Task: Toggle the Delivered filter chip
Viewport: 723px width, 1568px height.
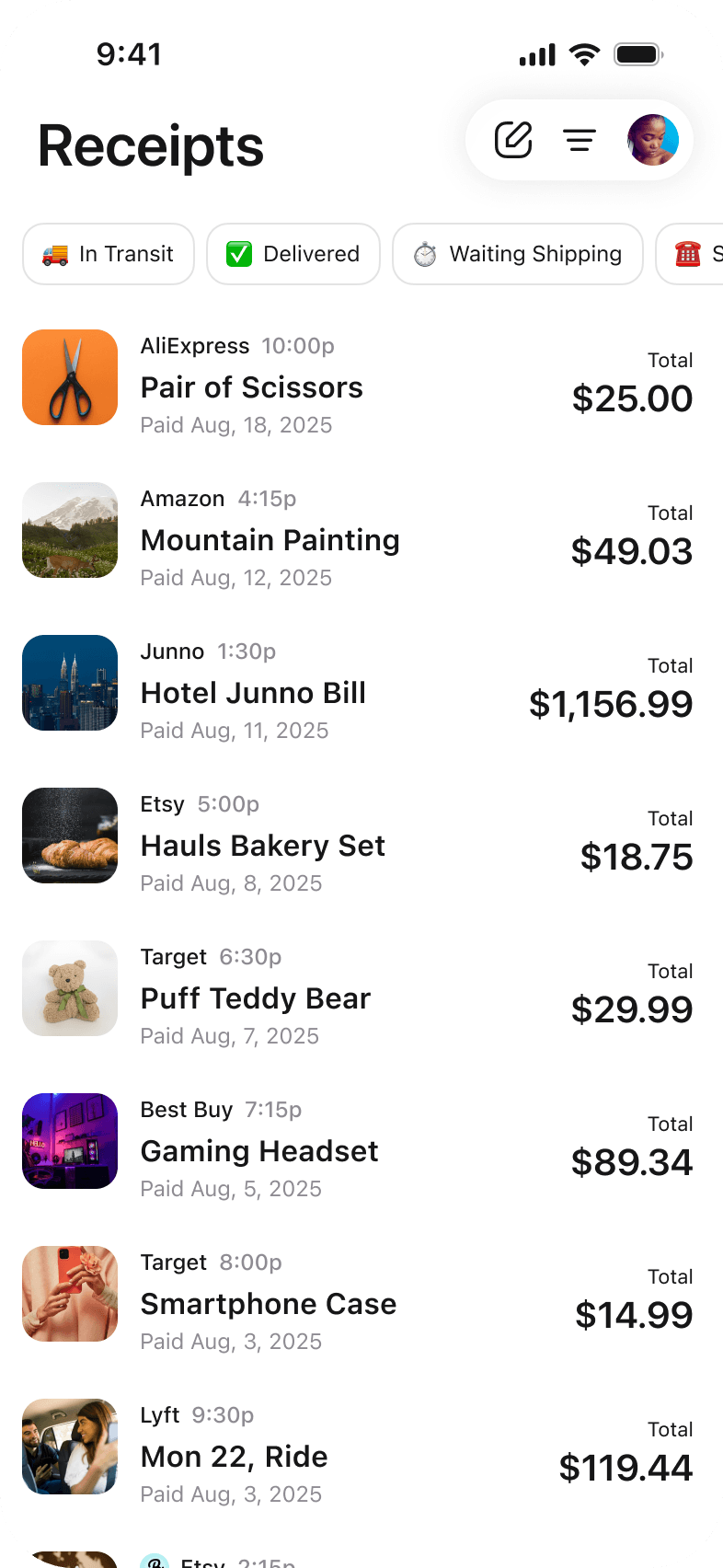Action: [293, 254]
